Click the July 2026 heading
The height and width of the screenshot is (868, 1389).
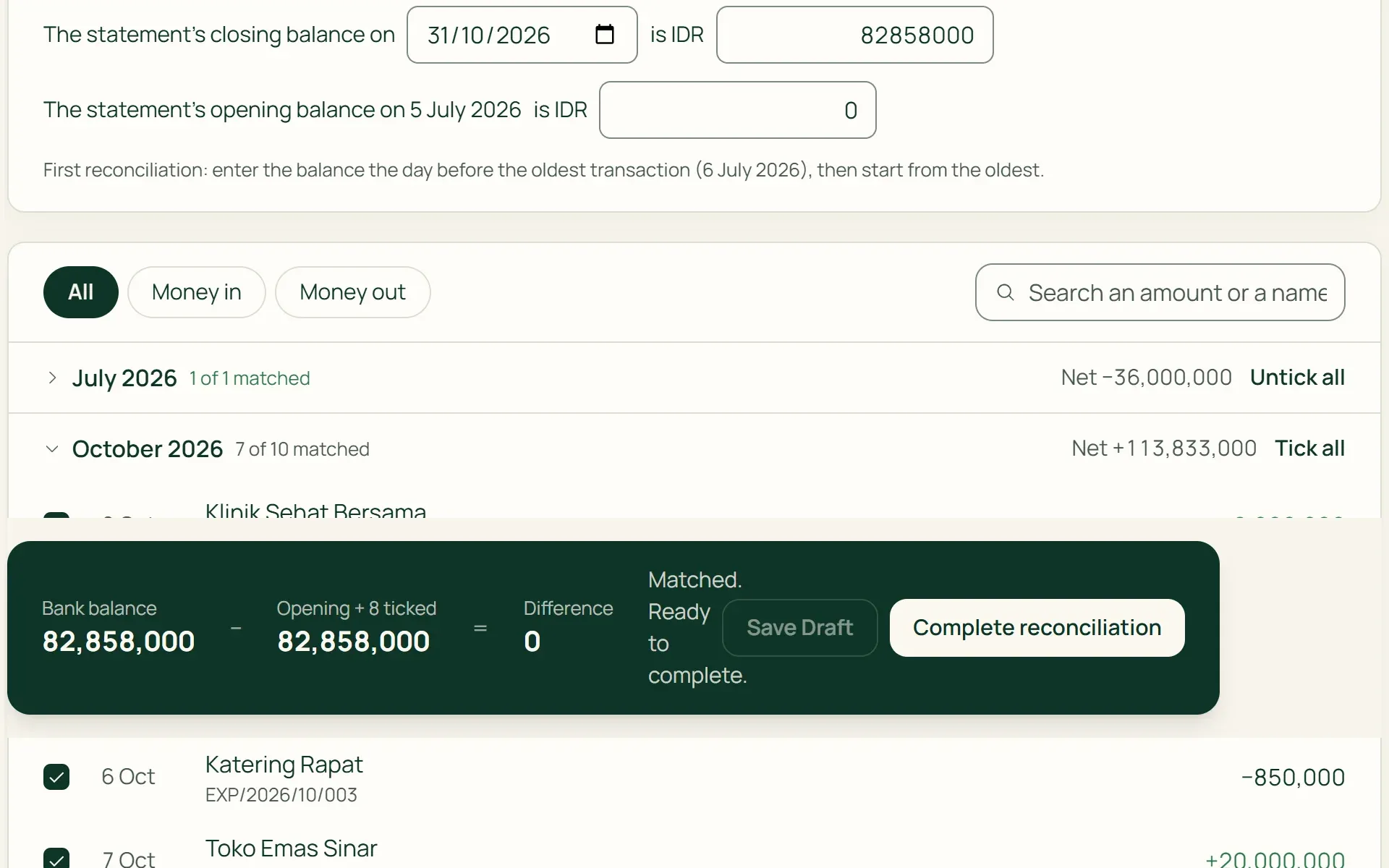(x=124, y=378)
